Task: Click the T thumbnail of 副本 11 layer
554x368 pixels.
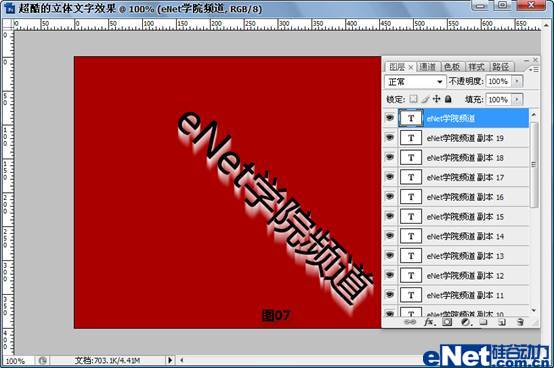Action: click(x=411, y=295)
